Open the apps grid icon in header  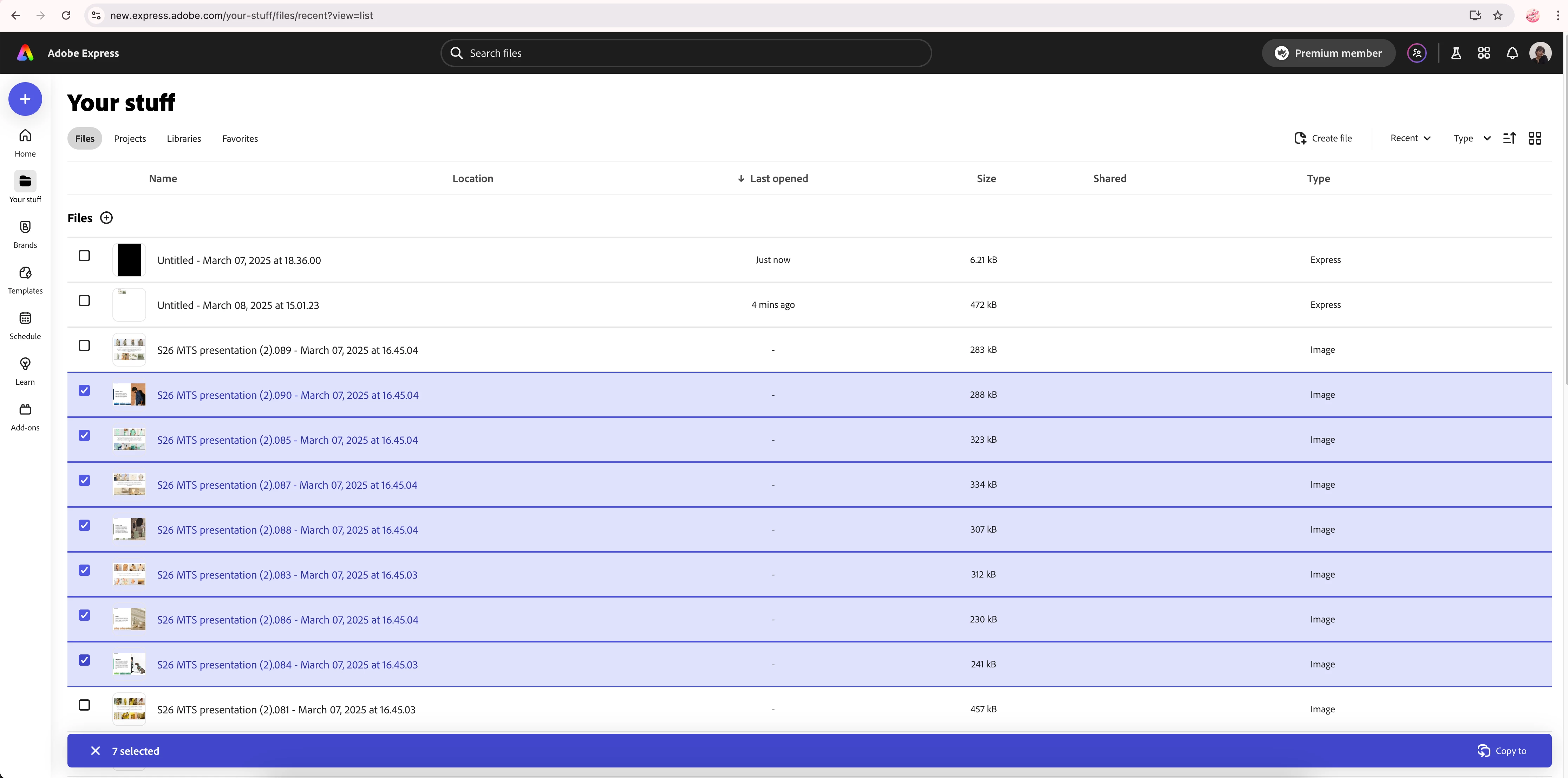tap(1484, 53)
